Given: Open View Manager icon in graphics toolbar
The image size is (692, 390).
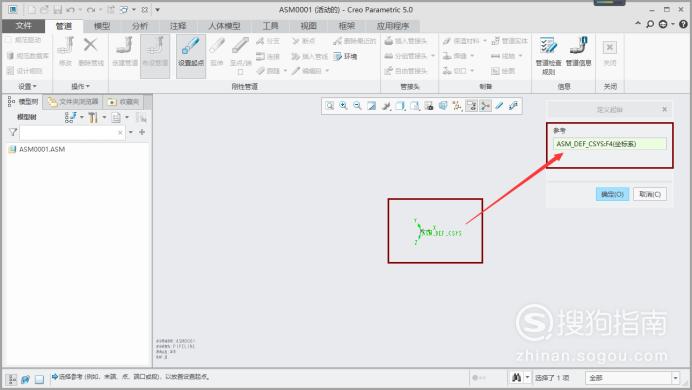Looking at the screenshot, I should [x=429, y=106].
